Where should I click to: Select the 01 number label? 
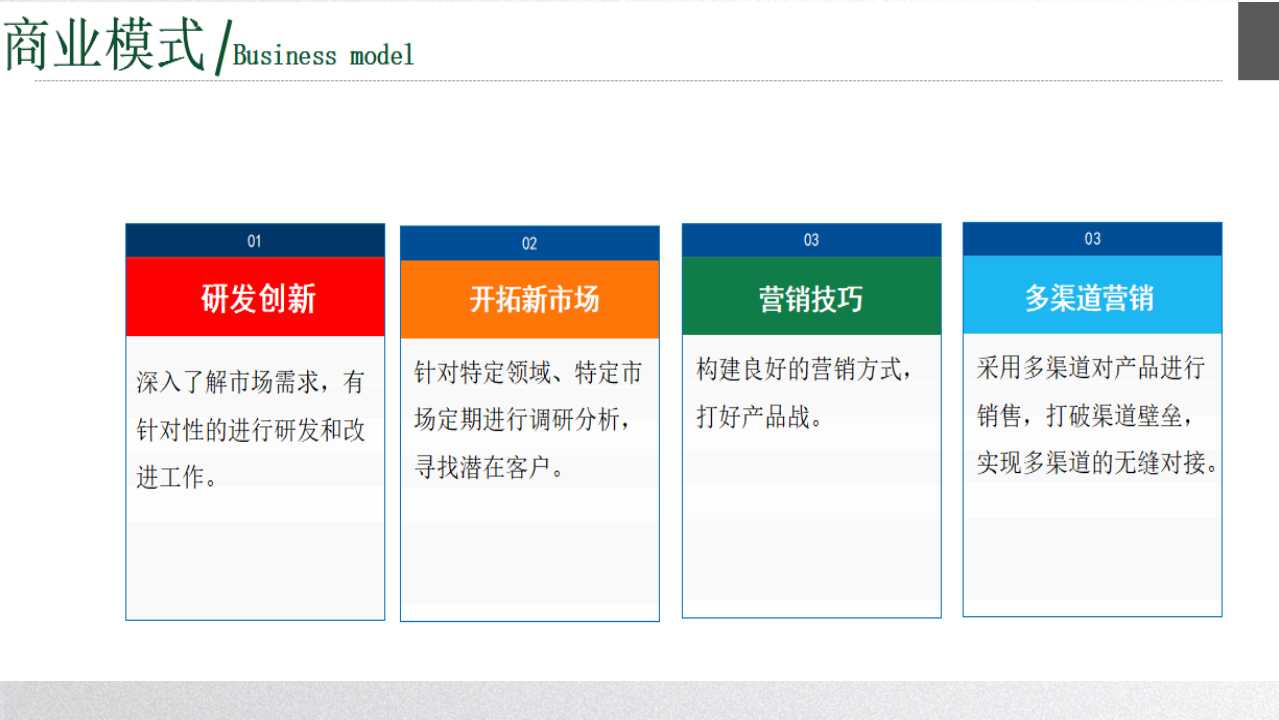pyautogui.click(x=254, y=241)
